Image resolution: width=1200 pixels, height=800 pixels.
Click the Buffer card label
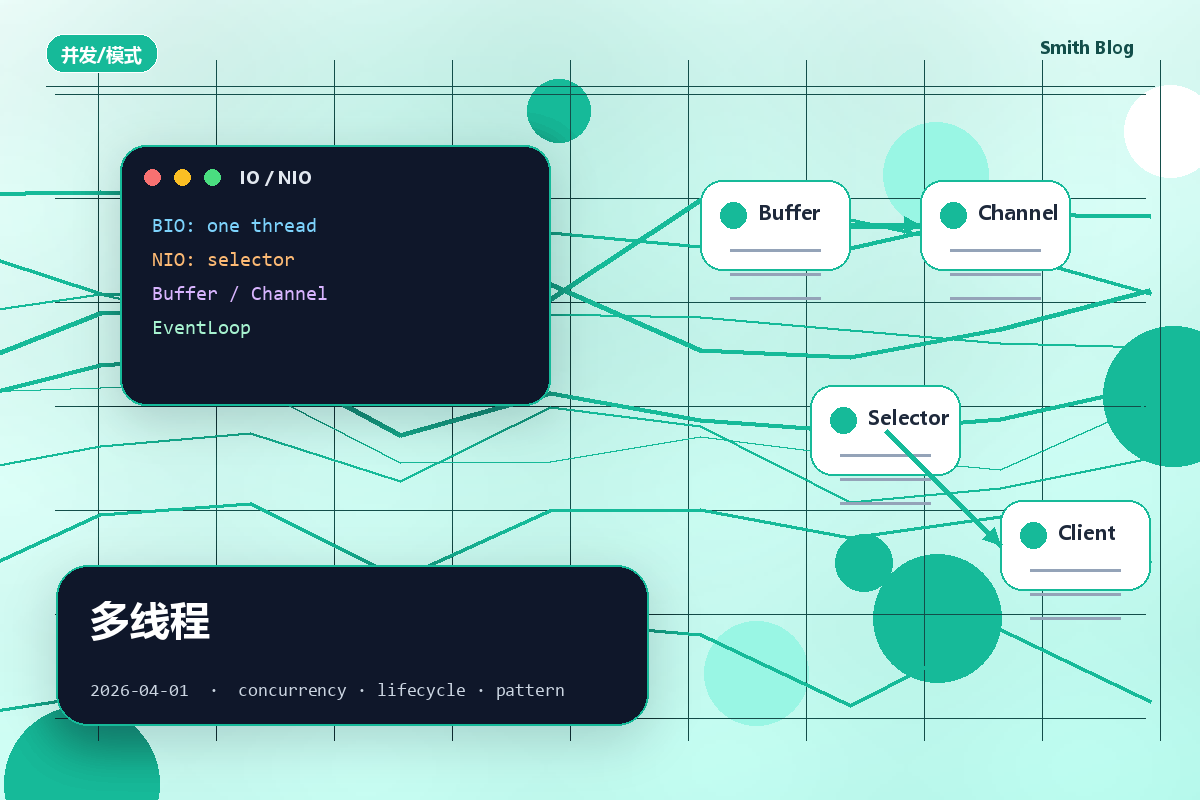pos(789,213)
